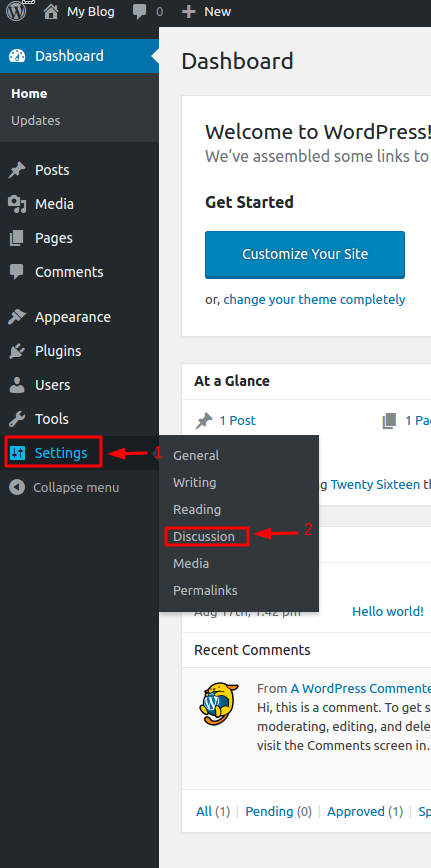This screenshot has height=868, width=431.
Task: Click the comments bubble icon in admin bar
Action: [140, 12]
